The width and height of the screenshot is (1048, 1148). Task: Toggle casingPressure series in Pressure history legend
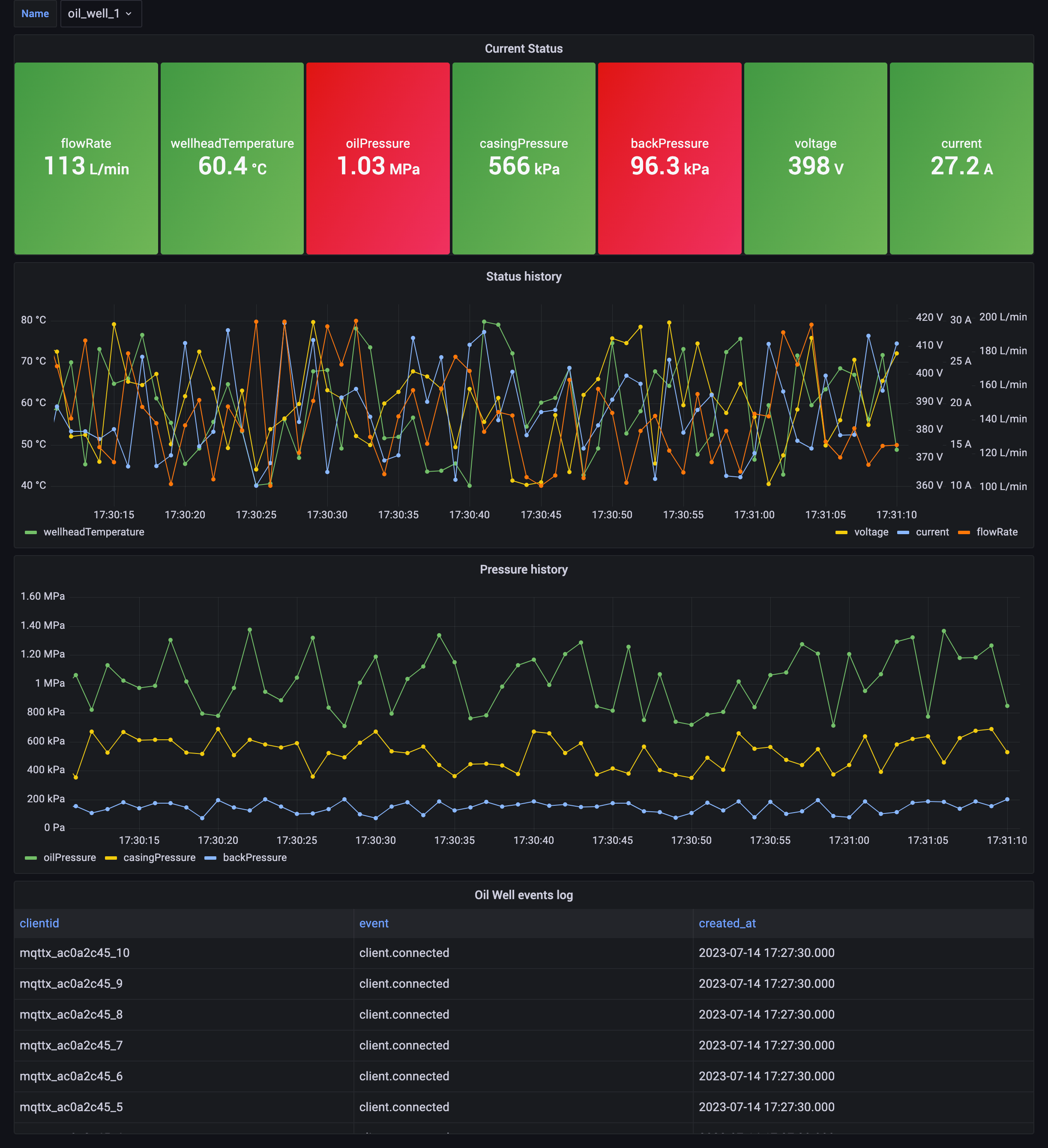[x=159, y=858]
